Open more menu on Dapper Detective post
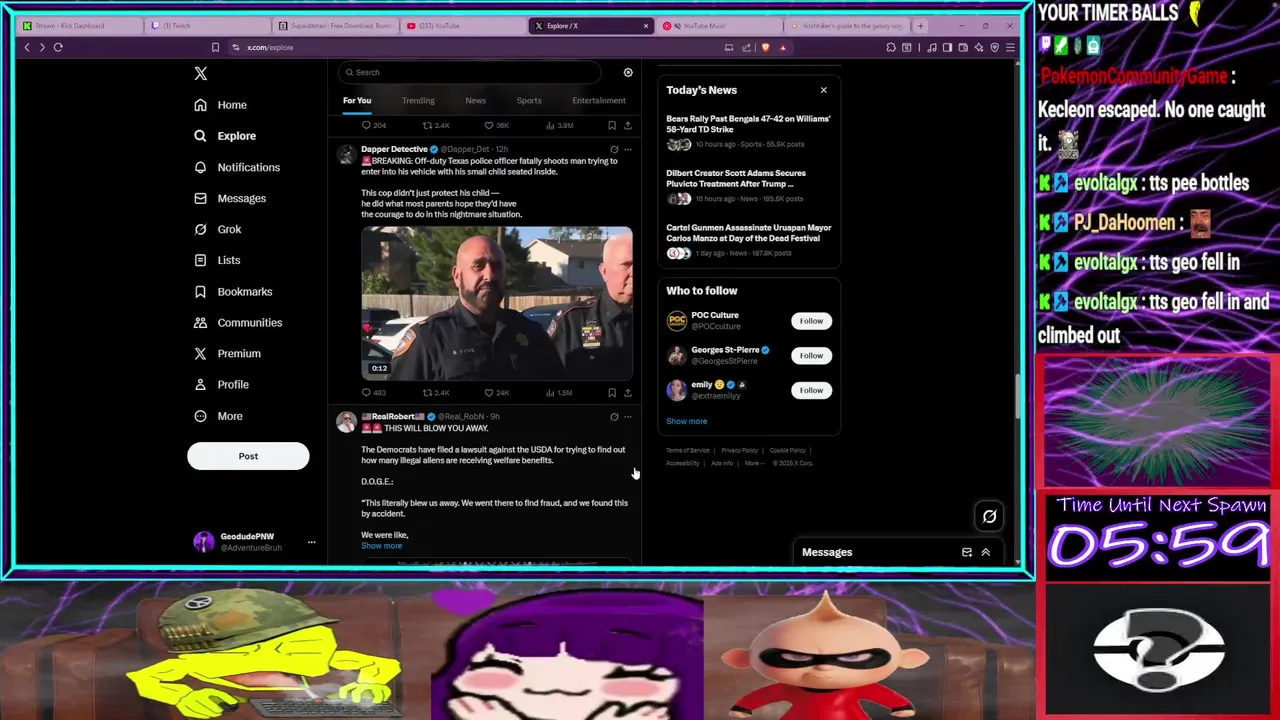The width and height of the screenshot is (1280, 720). (x=628, y=149)
